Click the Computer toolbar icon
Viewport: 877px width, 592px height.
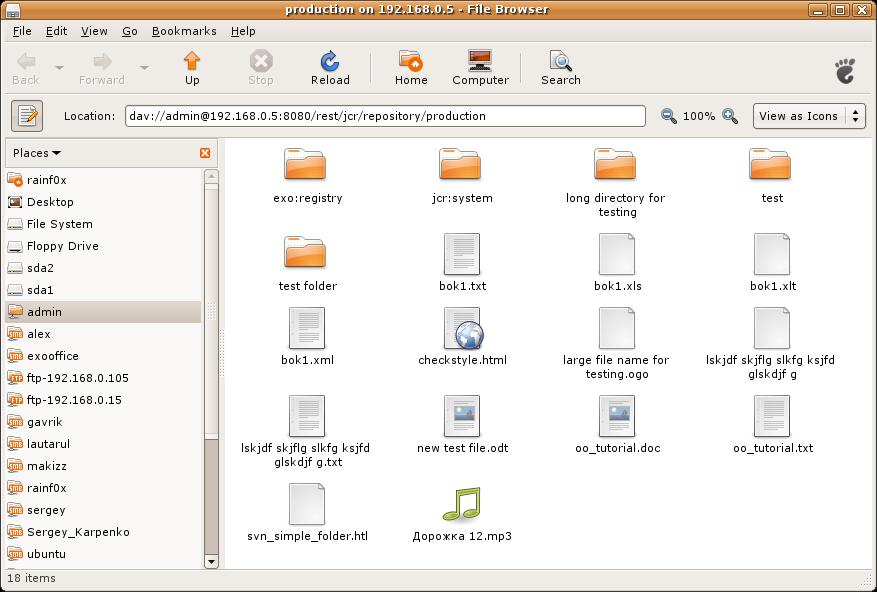pyautogui.click(x=480, y=62)
